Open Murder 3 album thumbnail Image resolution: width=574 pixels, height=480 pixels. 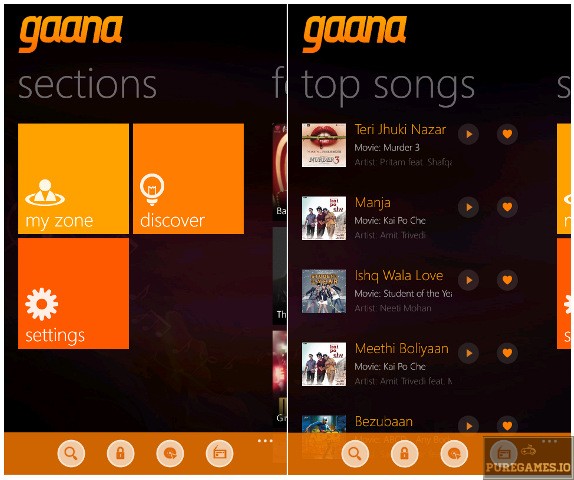324,145
